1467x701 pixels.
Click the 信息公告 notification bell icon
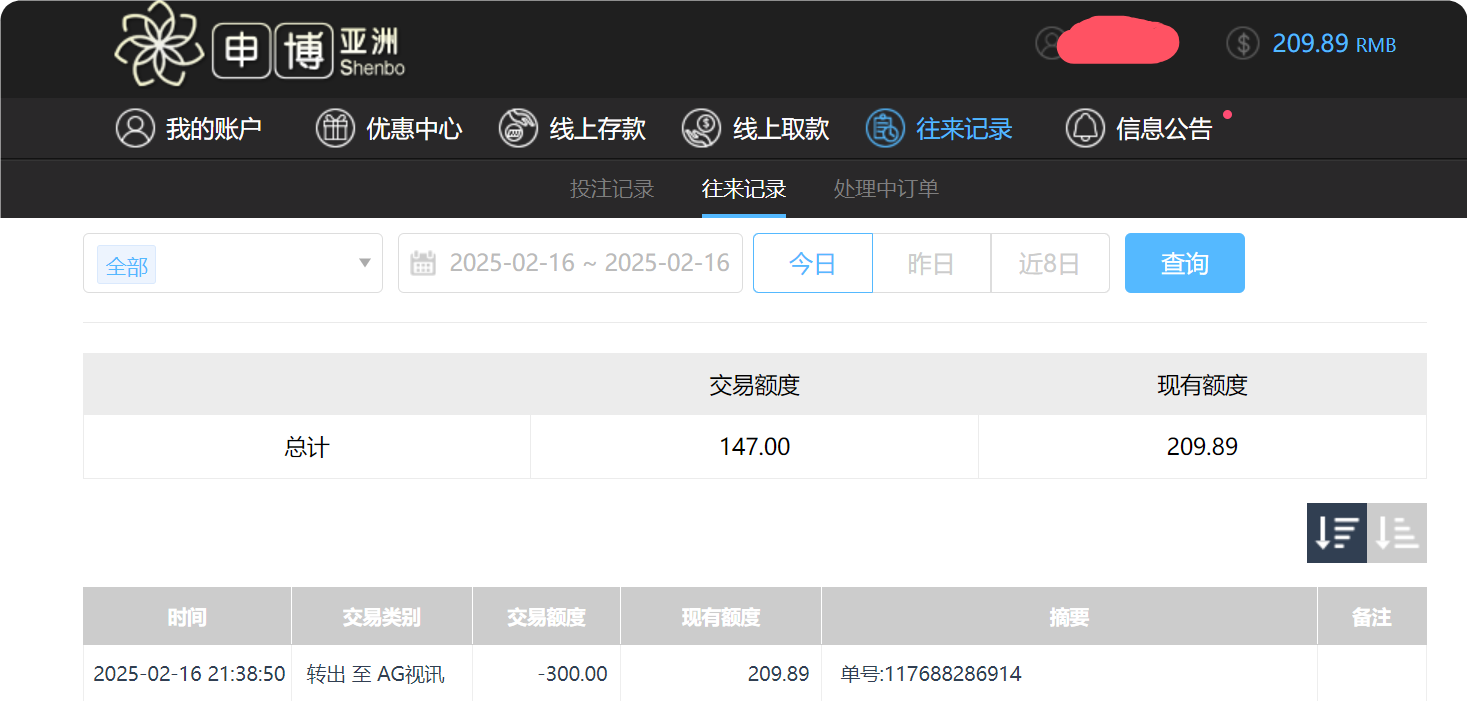pyautogui.click(x=1085, y=128)
